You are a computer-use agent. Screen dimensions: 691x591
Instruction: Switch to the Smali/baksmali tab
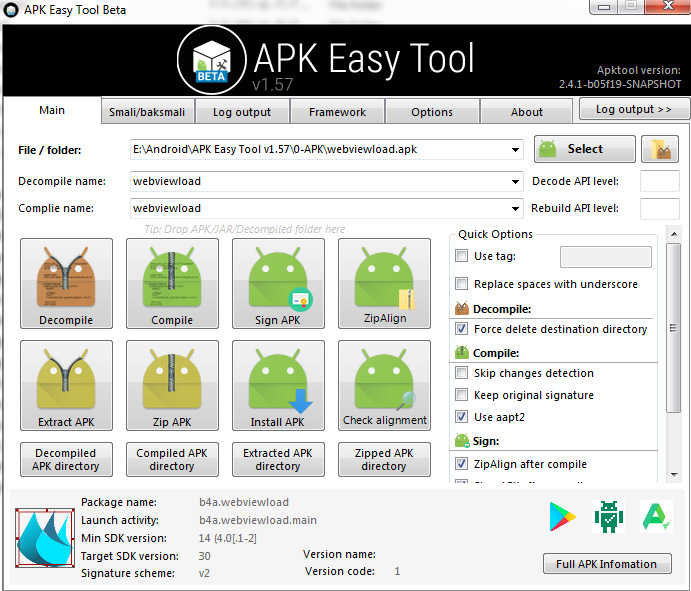point(147,112)
